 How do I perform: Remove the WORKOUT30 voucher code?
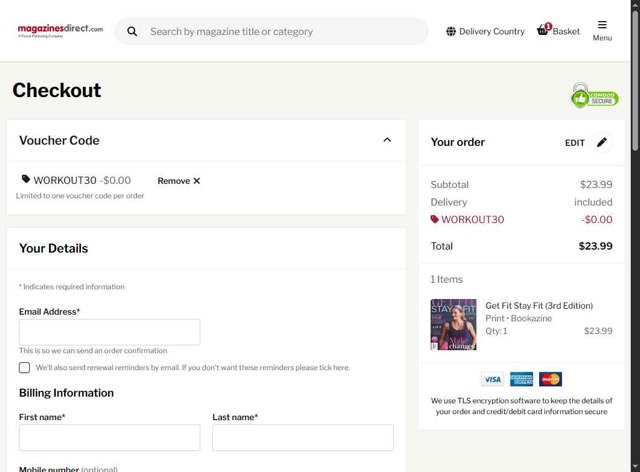(179, 181)
